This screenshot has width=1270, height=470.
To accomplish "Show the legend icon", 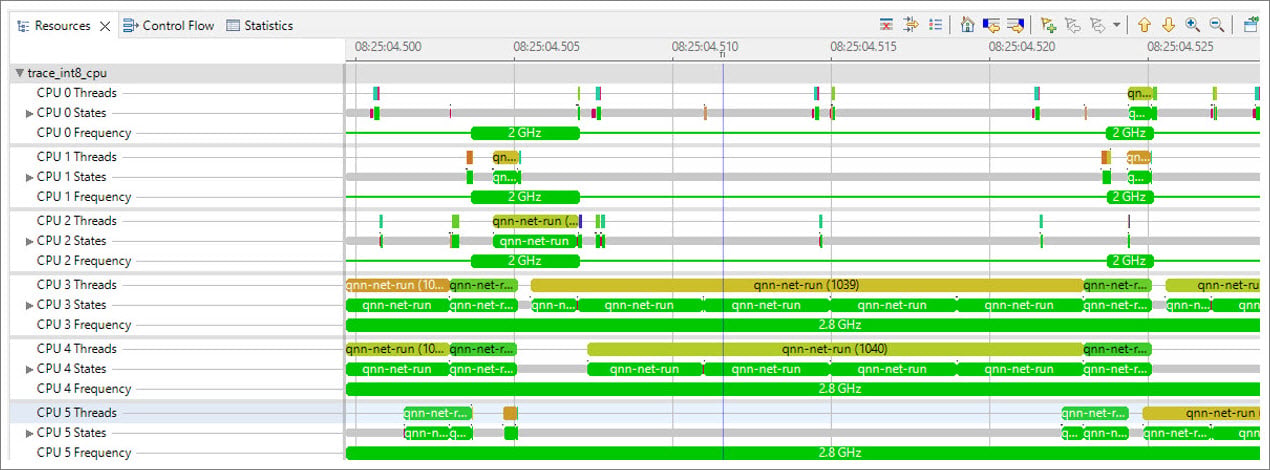I will [x=935, y=25].
